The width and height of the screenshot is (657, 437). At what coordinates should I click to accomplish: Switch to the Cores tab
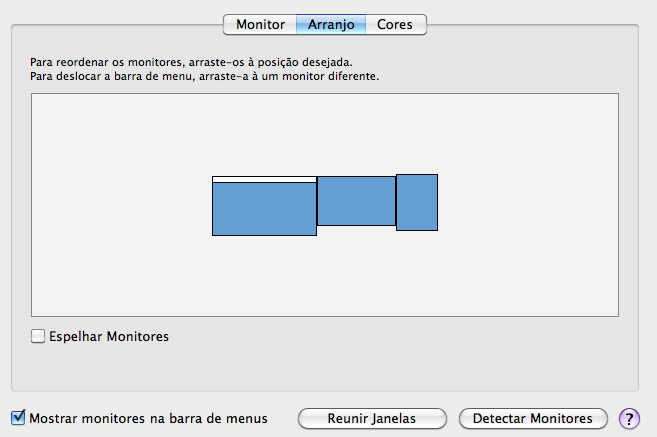click(x=395, y=24)
